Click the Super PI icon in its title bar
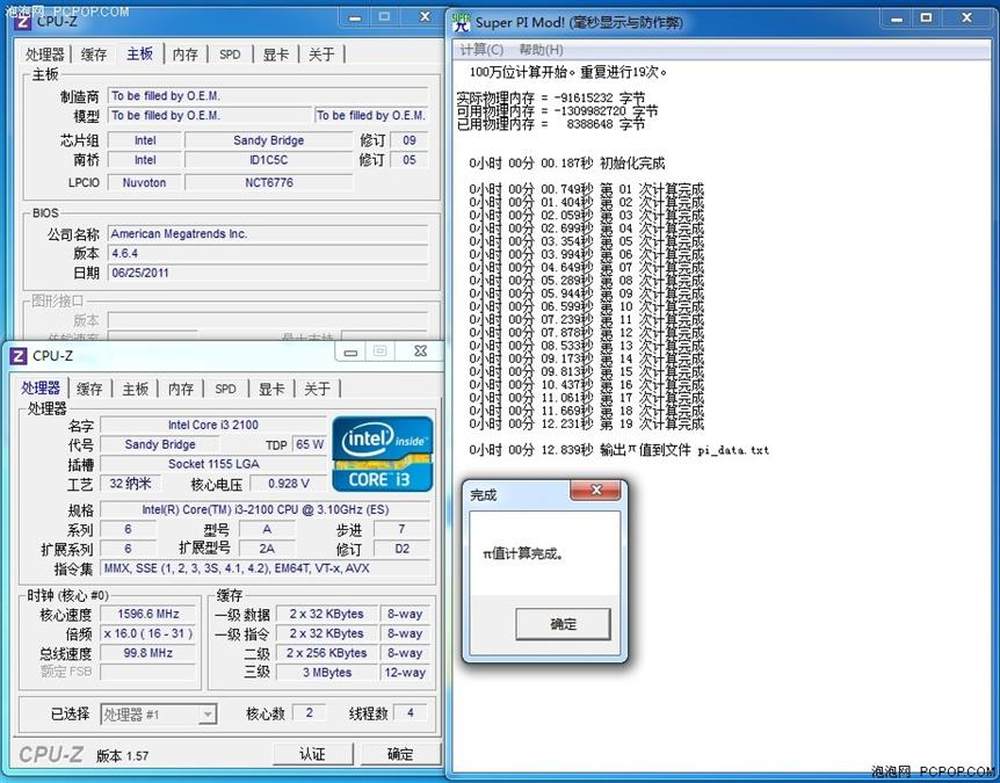Image resolution: width=1000 pixels, height=783 pixels. [460, 21]
